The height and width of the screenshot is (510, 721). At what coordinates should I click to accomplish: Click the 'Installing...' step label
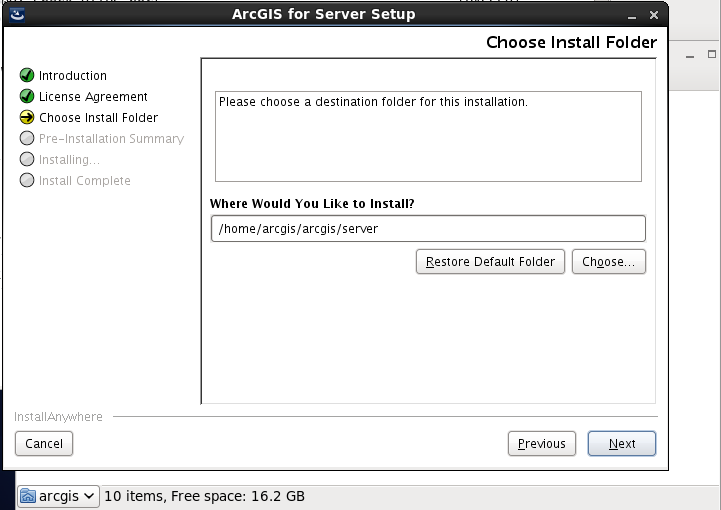pos(69,160)
